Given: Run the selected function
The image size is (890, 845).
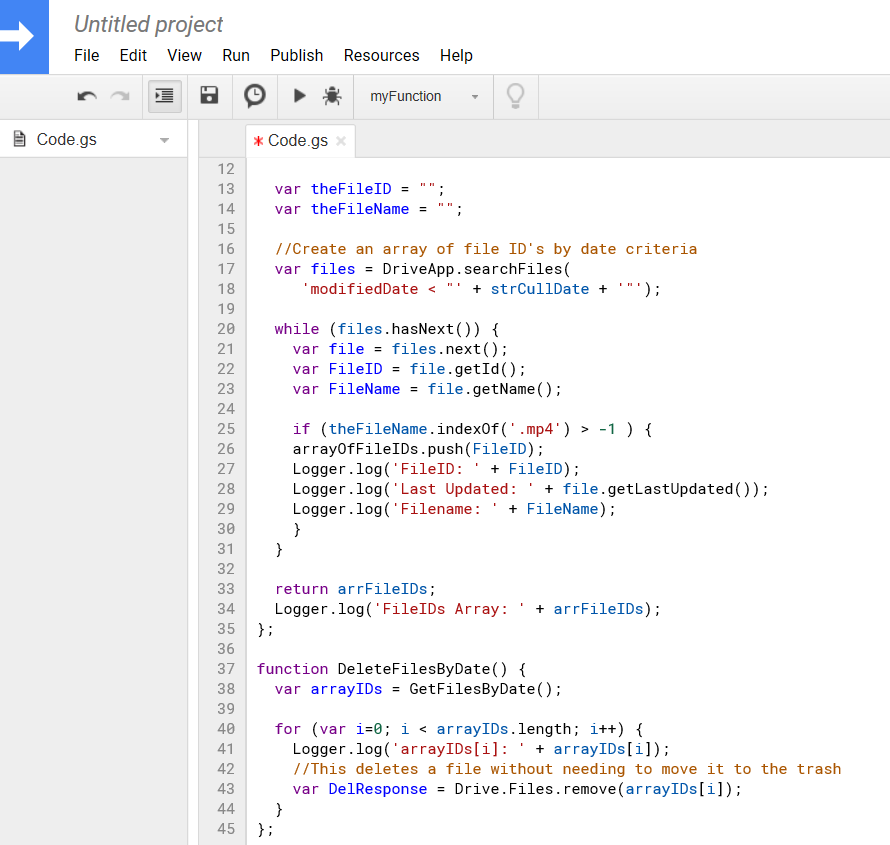Looking at the screenshot, I should point(299,96).
